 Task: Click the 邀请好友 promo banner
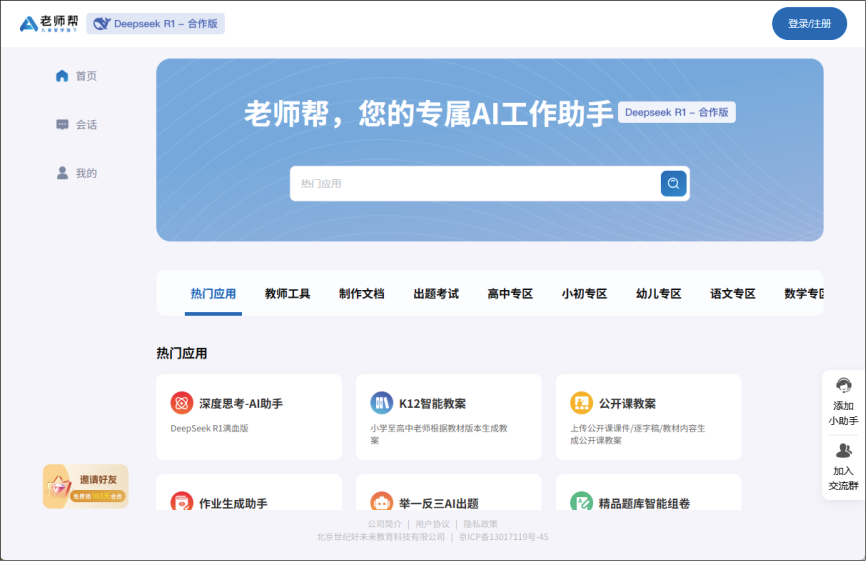85,486
